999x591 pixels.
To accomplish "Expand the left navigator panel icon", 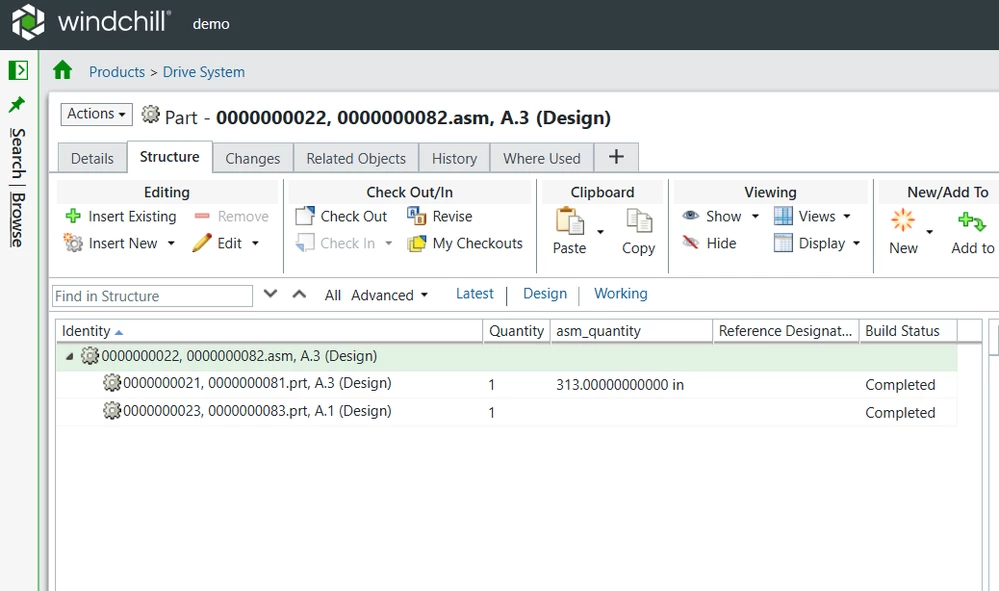I will click(x=18, y=70).
